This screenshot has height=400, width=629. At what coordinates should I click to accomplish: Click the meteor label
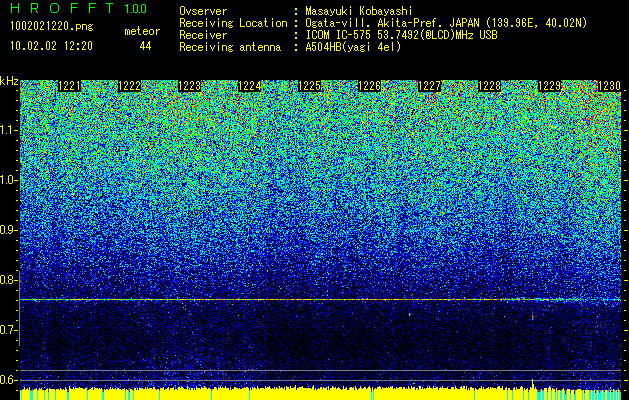point(142,31)
